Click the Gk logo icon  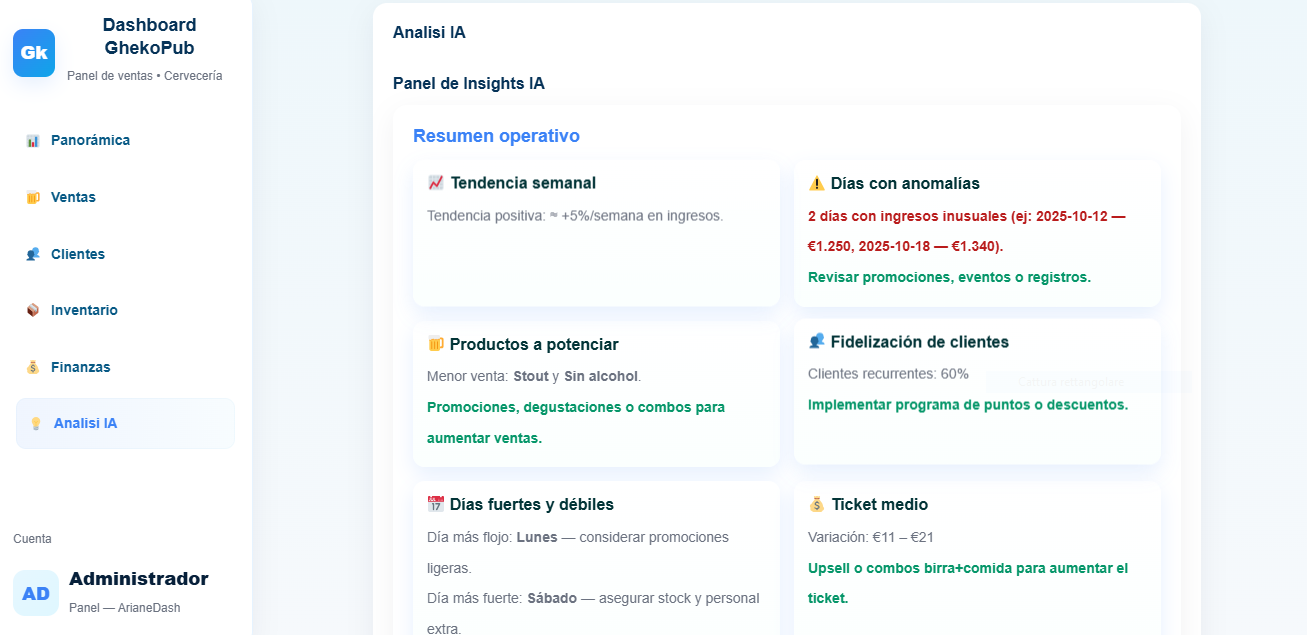34,53
